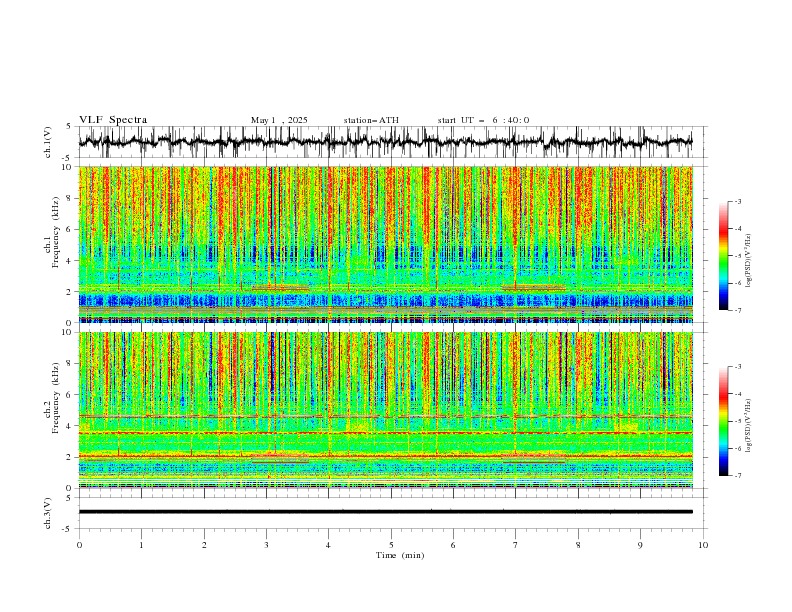Click the "5" tick on time axis
Image resolution: width=792 pixels, height=612 pixels.
pos(391,545)
